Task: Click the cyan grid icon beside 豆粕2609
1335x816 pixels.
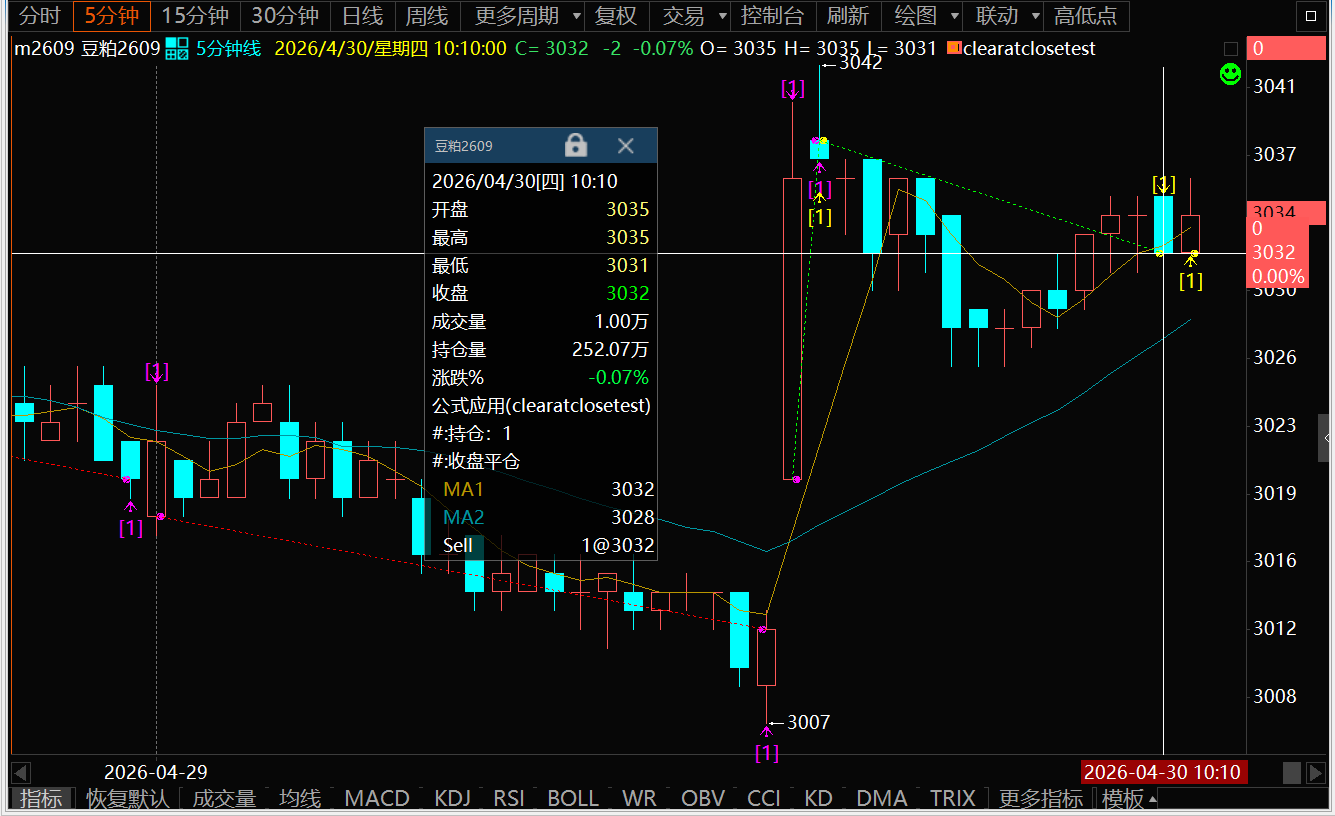Action: [177, 48]
